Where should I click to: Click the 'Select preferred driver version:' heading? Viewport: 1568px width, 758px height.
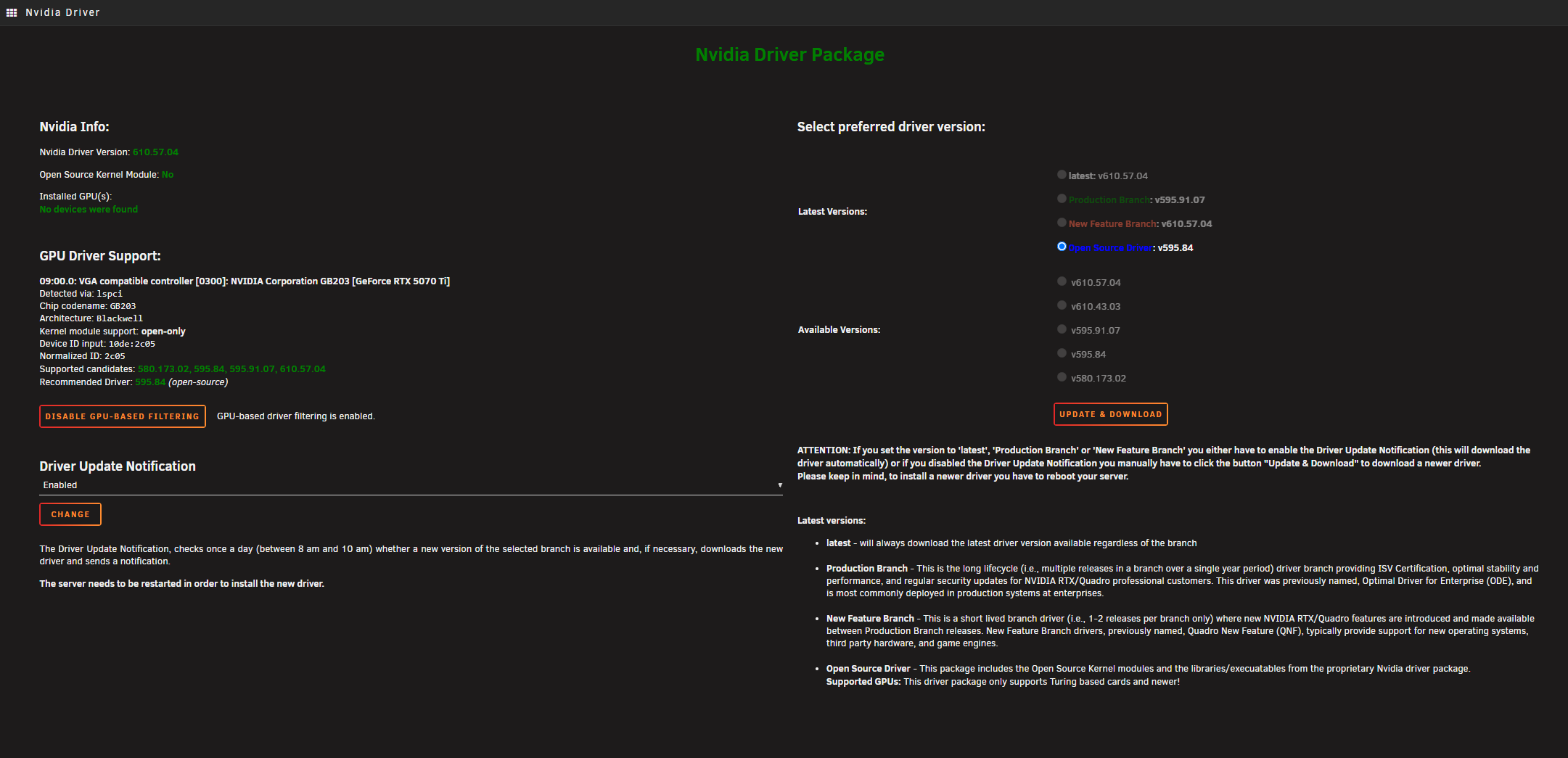(x=891, y=127)
